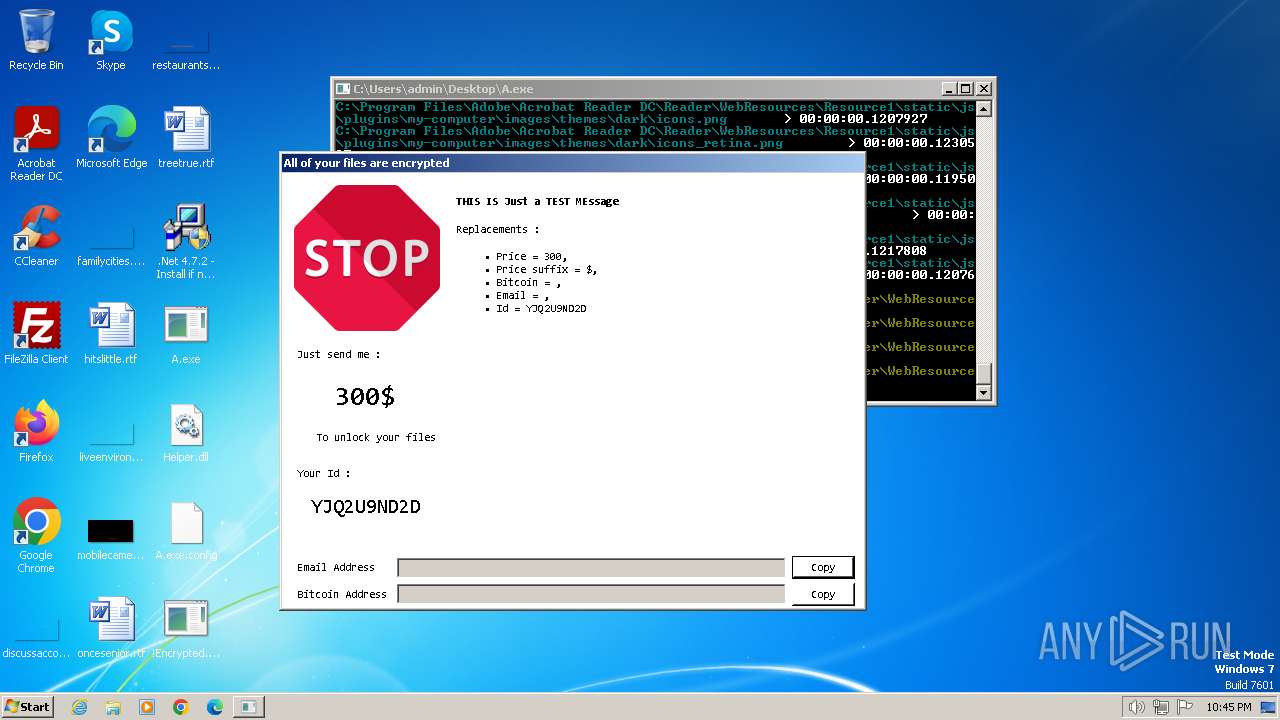
Task: Click the STOP sign image
Action: coord(367,258)
